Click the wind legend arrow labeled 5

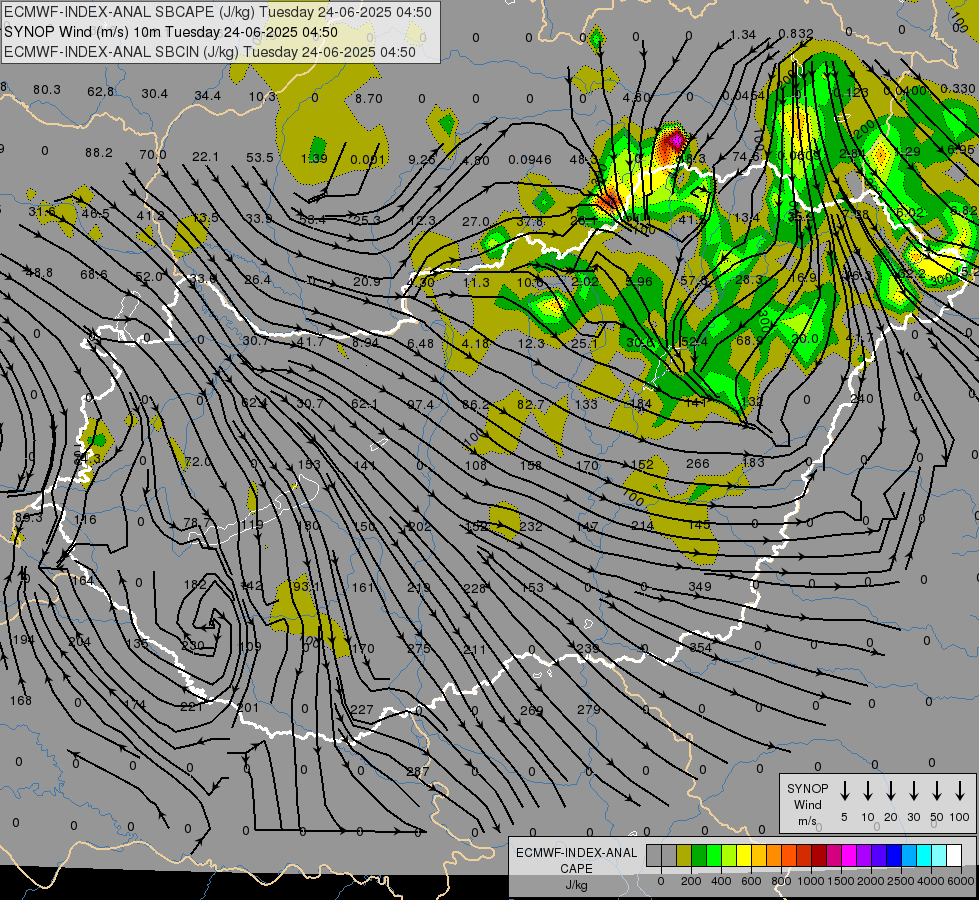pos(844,791)
